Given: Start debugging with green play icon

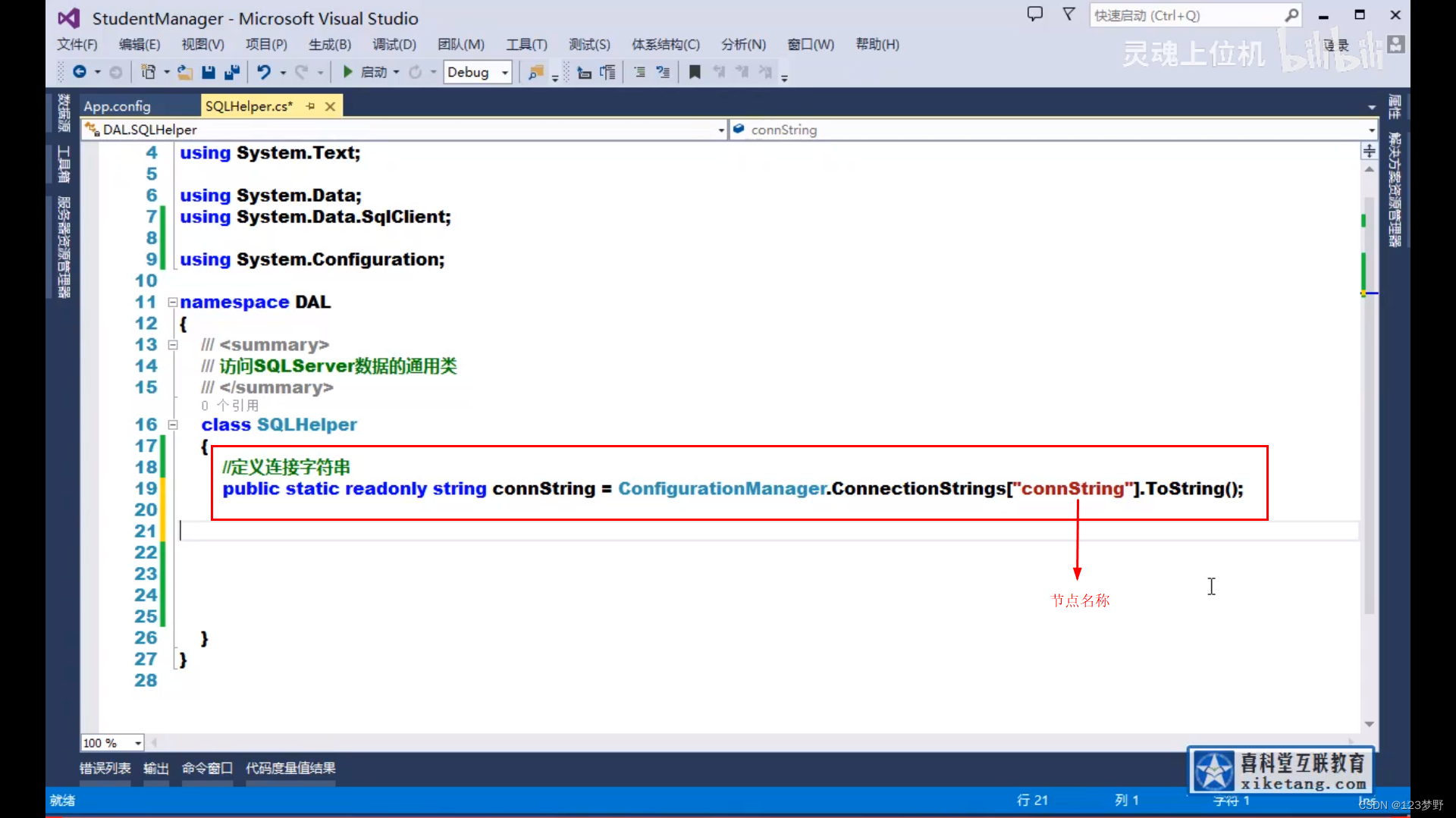Looking at the screenshot, I should coord(347,72).
